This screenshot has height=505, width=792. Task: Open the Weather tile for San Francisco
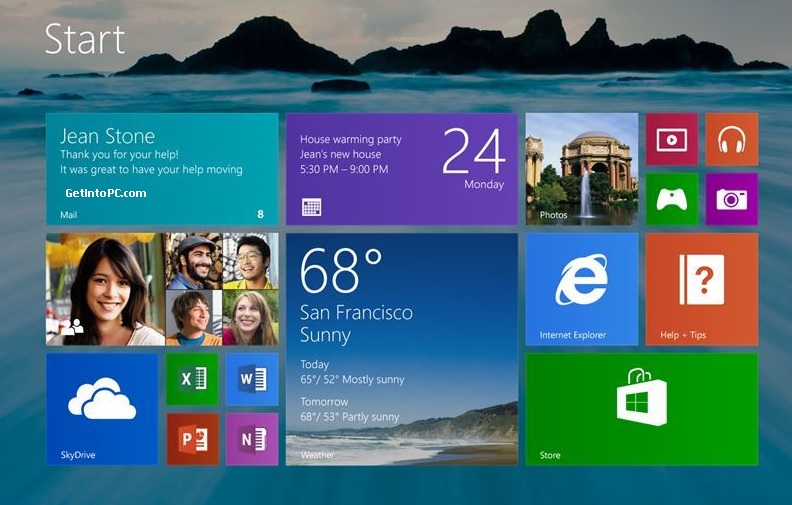(x=401, y=348)
